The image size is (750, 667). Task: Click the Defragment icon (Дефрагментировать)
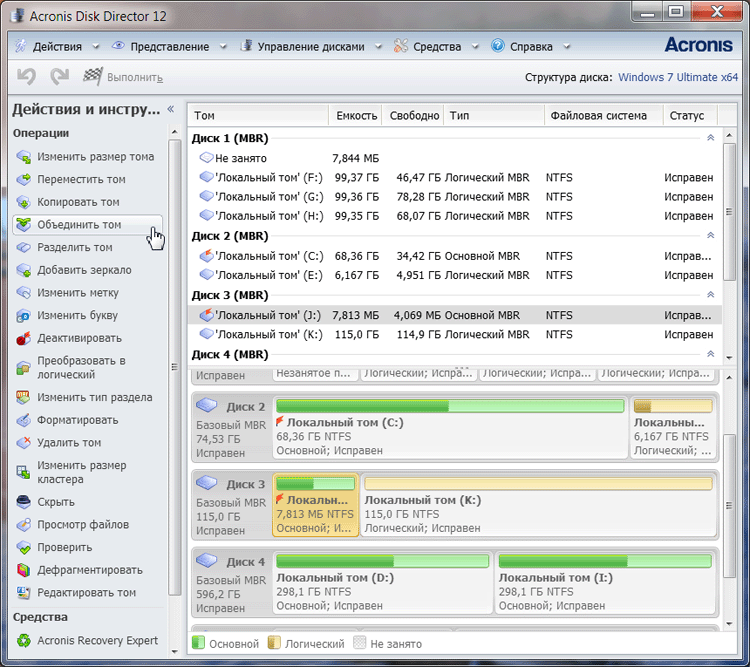point(23,570)
